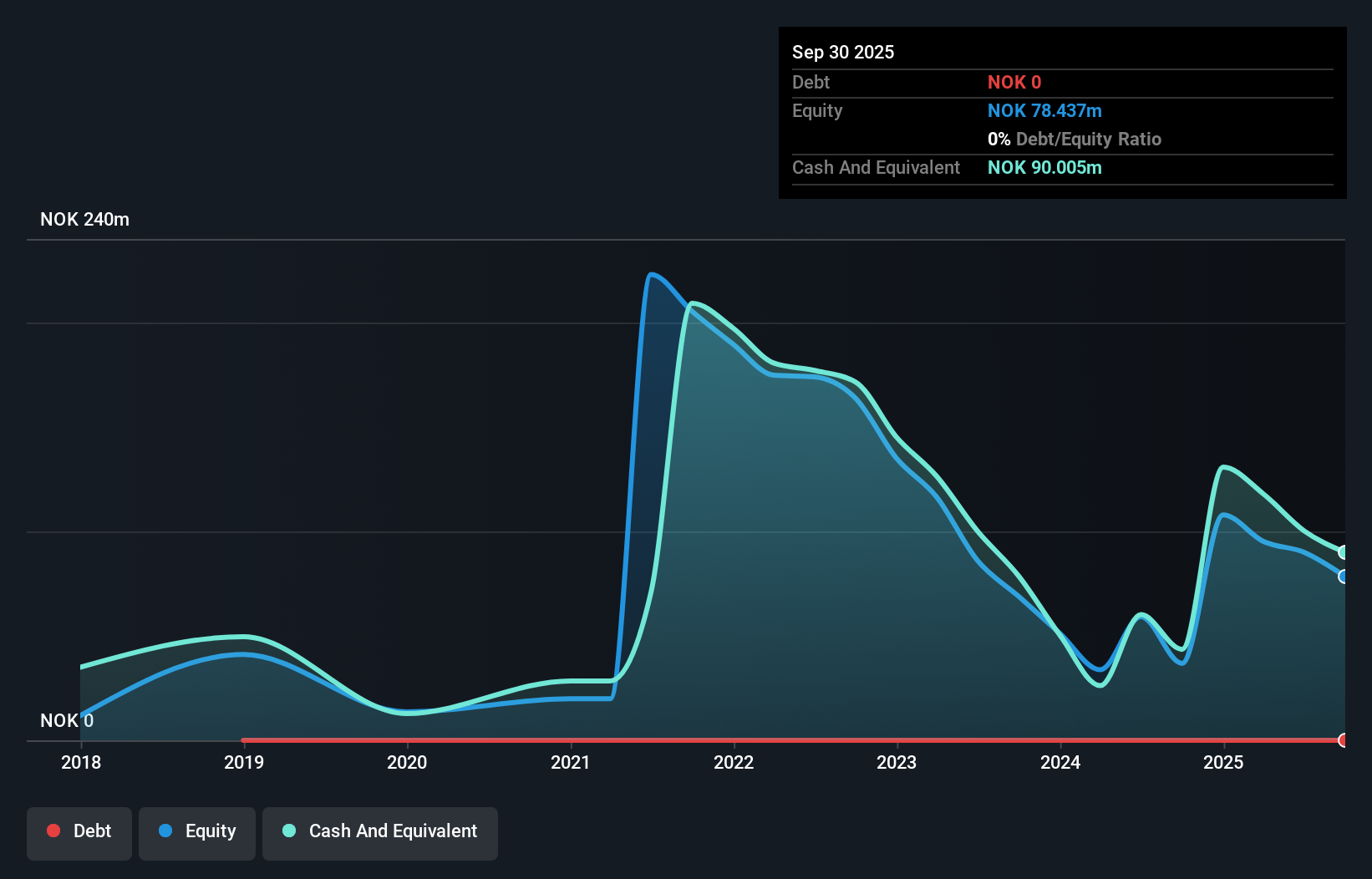Toggle the Cash And Equivalent series visibility
The height and width of the screenshot is (879, 1372).
point(380,833)
